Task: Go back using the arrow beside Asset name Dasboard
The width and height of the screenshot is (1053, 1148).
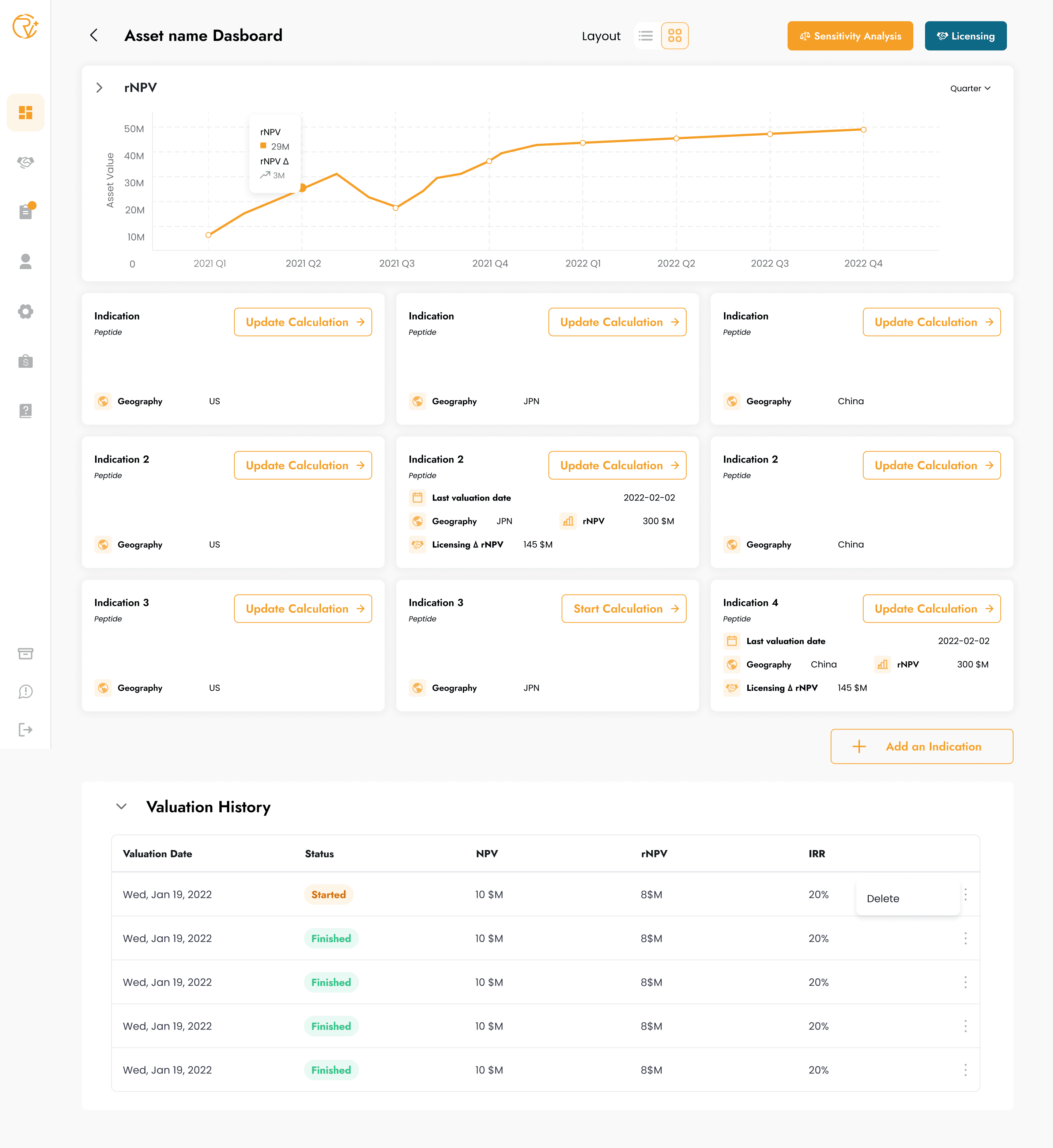Action: [94, 35]
